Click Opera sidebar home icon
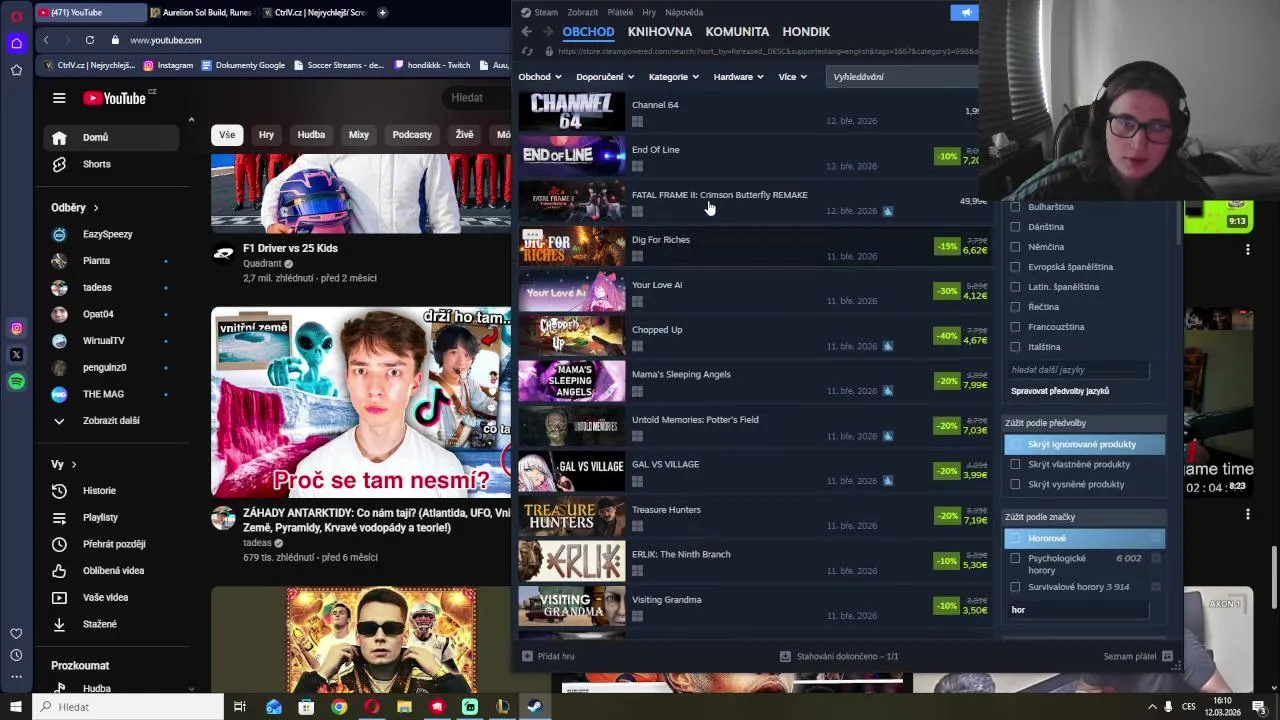This screenshot has height=720, width=1280. (x=16, y=43)
